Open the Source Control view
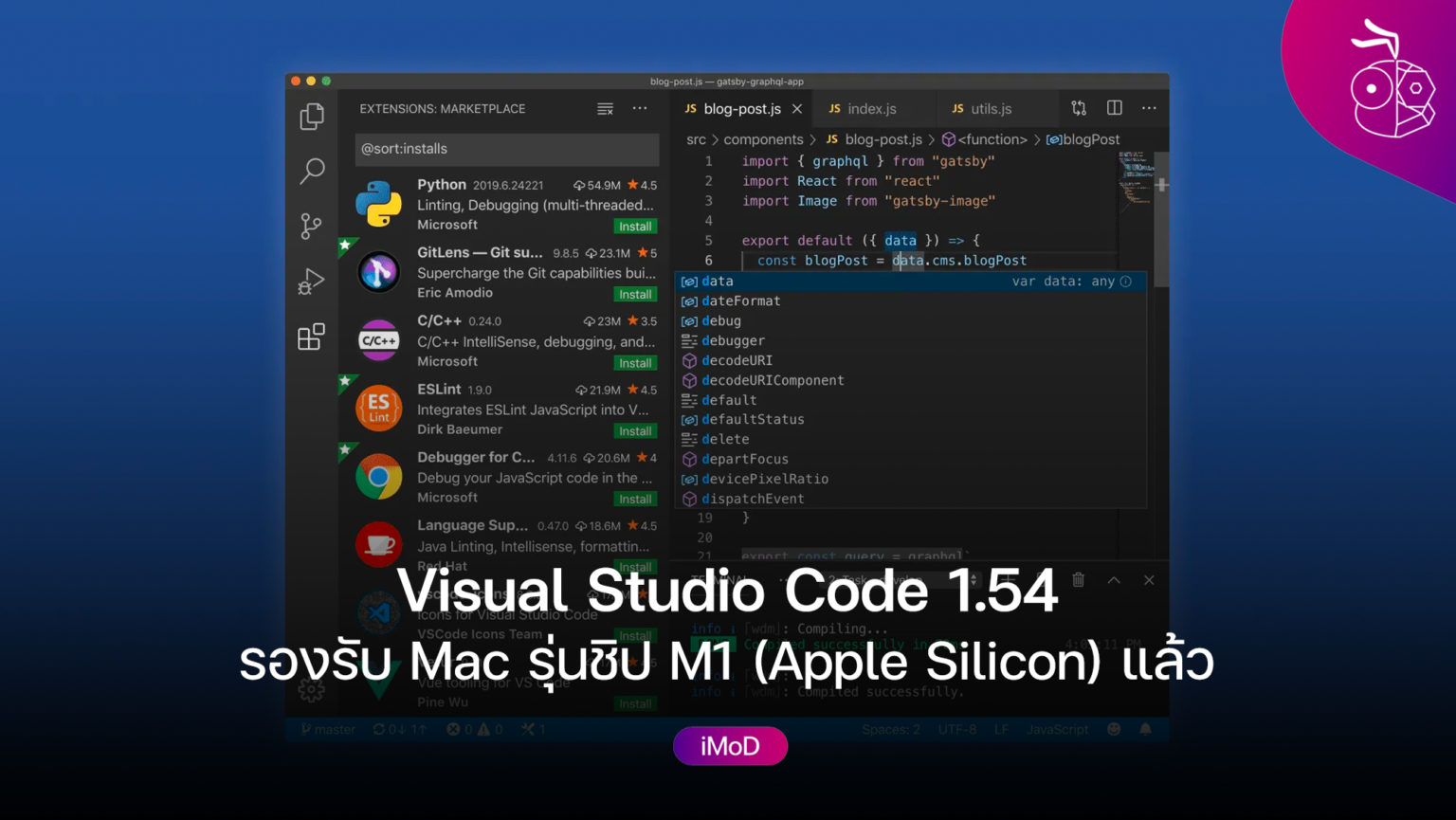Viewport: 1456px width, 820px height. (x=312, y=225)
